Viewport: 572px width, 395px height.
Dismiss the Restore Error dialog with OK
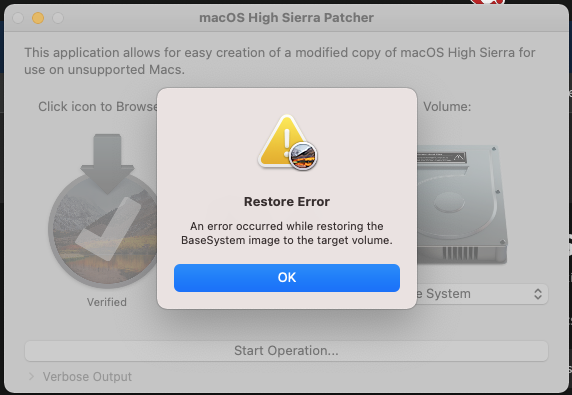tap(287, 278)
